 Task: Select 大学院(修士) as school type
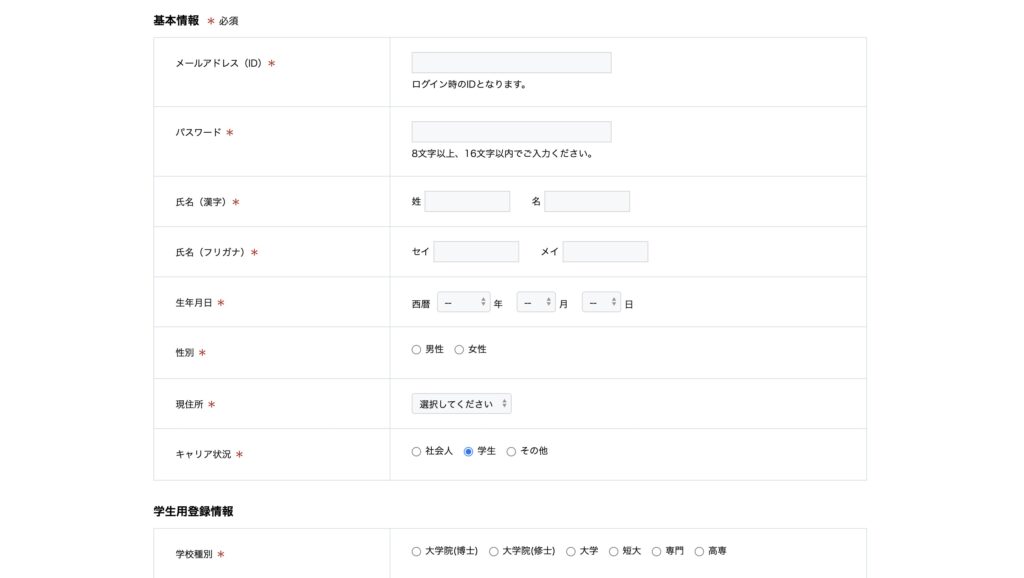tap(494, 552)
